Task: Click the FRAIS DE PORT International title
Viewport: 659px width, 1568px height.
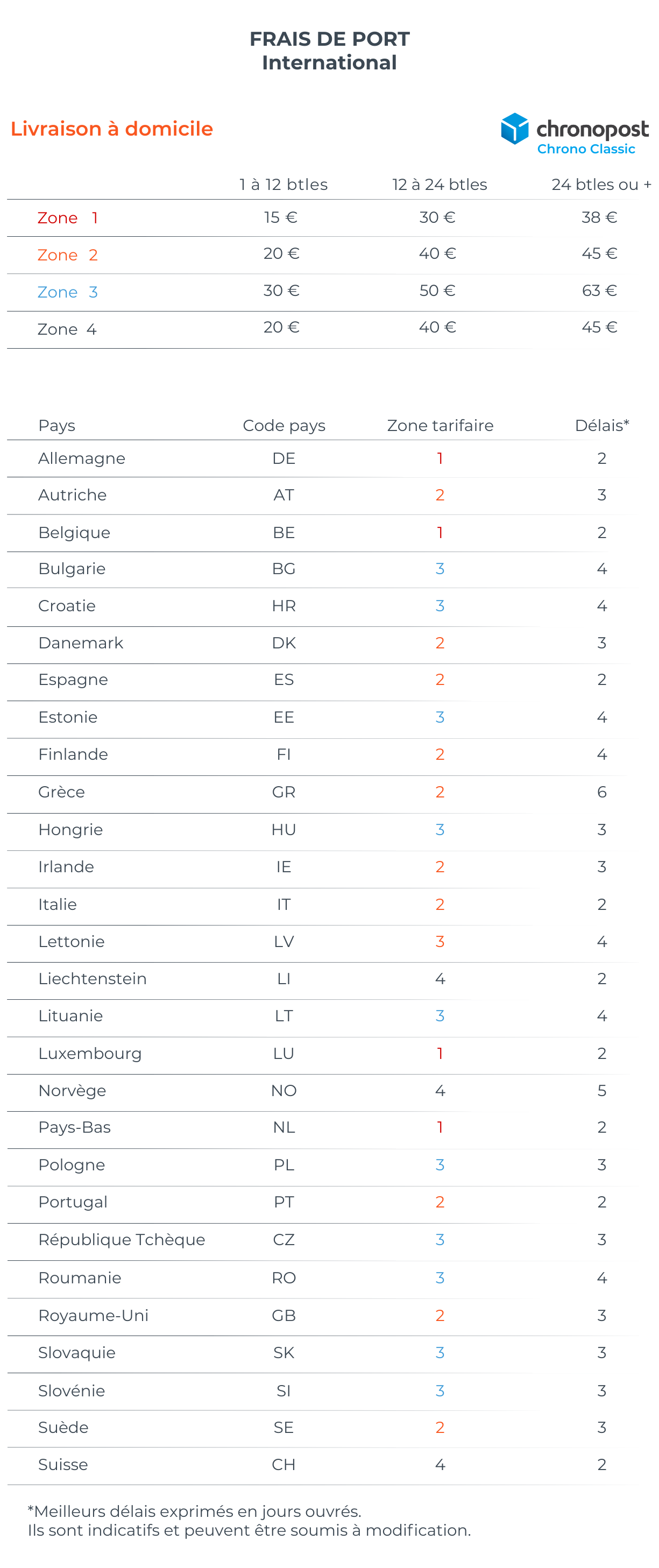Action: click(329, 51)
